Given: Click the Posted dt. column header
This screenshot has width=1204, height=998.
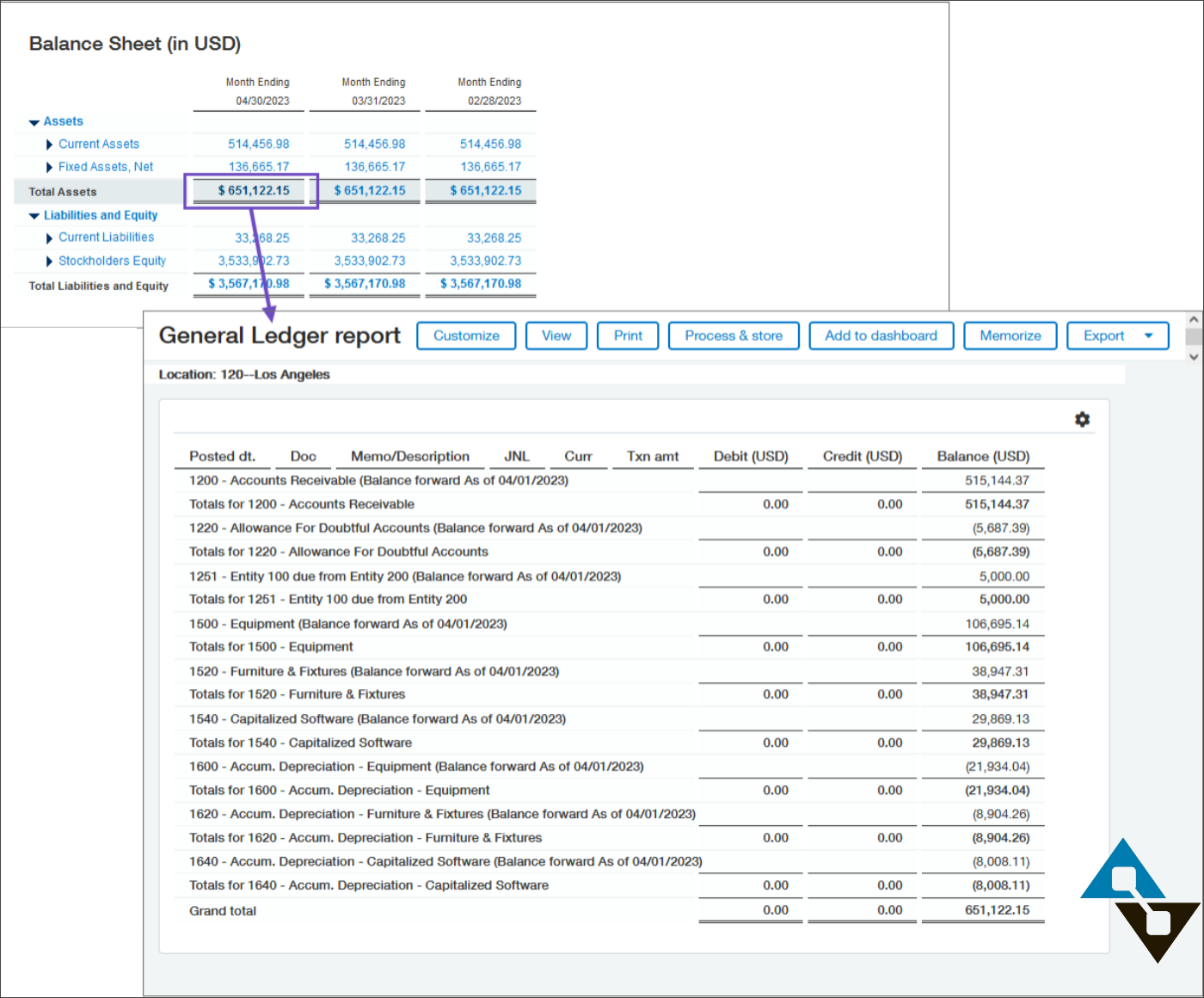Looking at the screenshot, I should 223,456.
